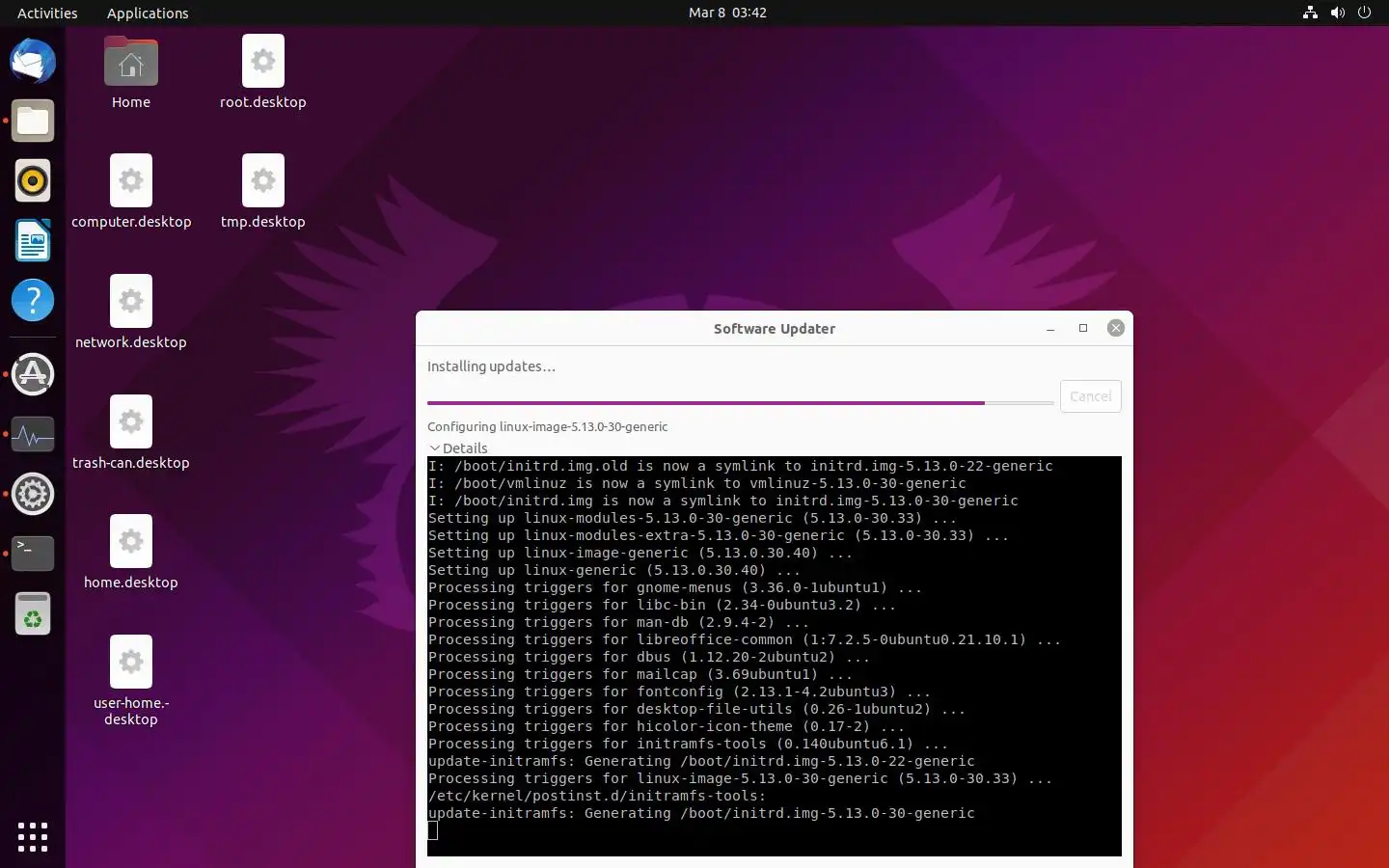
Task: Click the 'Installing updates…' label
Action: coord(491,366)
